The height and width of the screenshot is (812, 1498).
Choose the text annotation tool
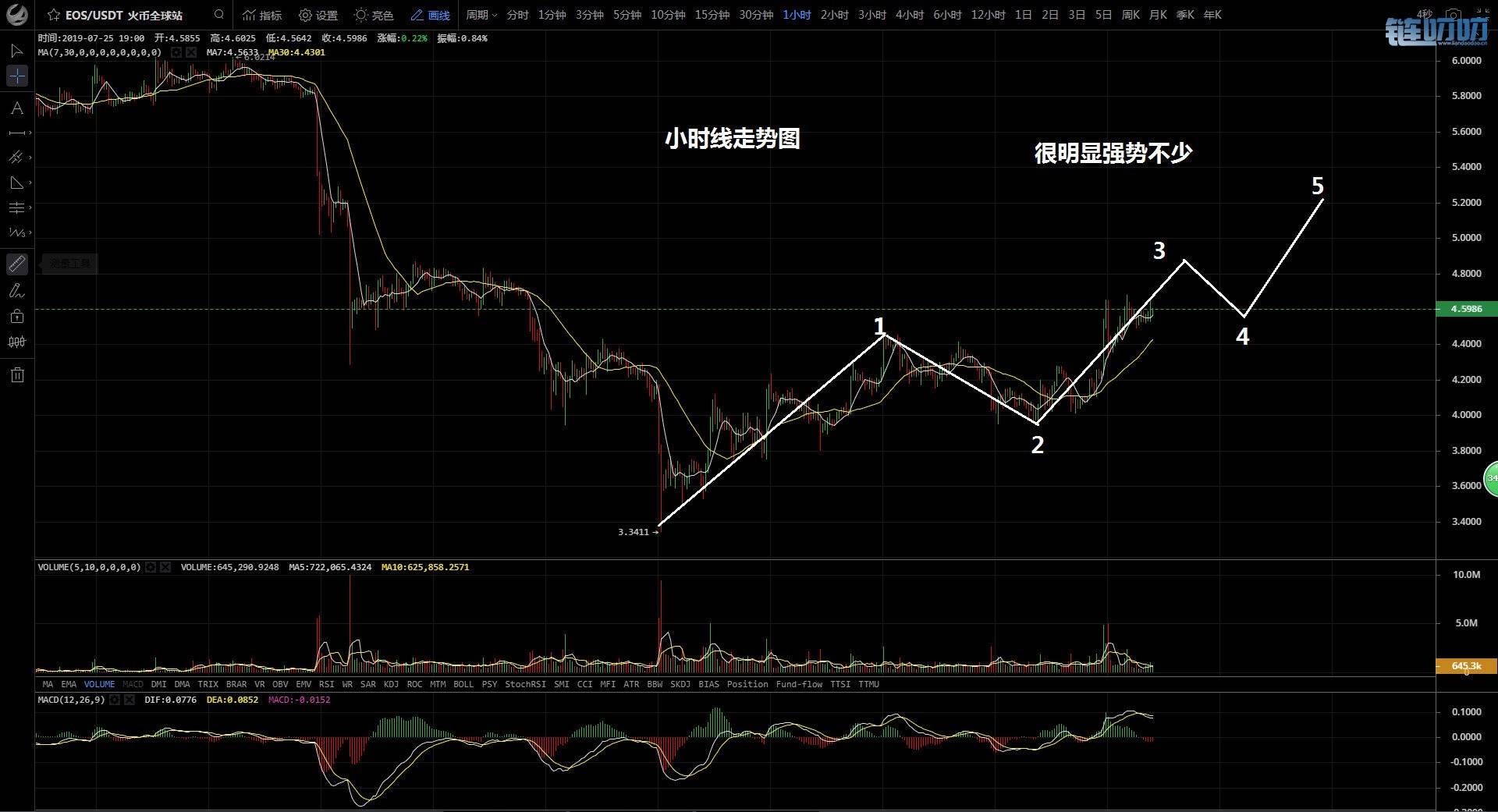tap(16, 108)
